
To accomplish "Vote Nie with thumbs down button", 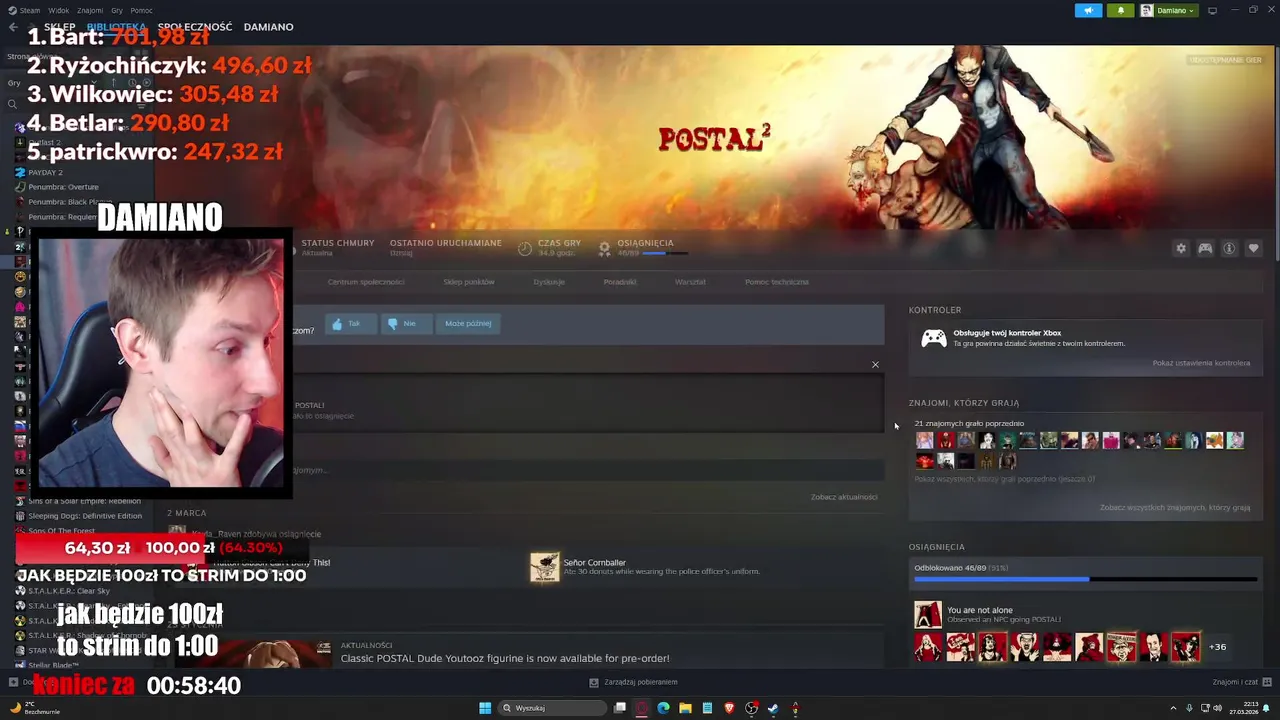I will (405, 323).
